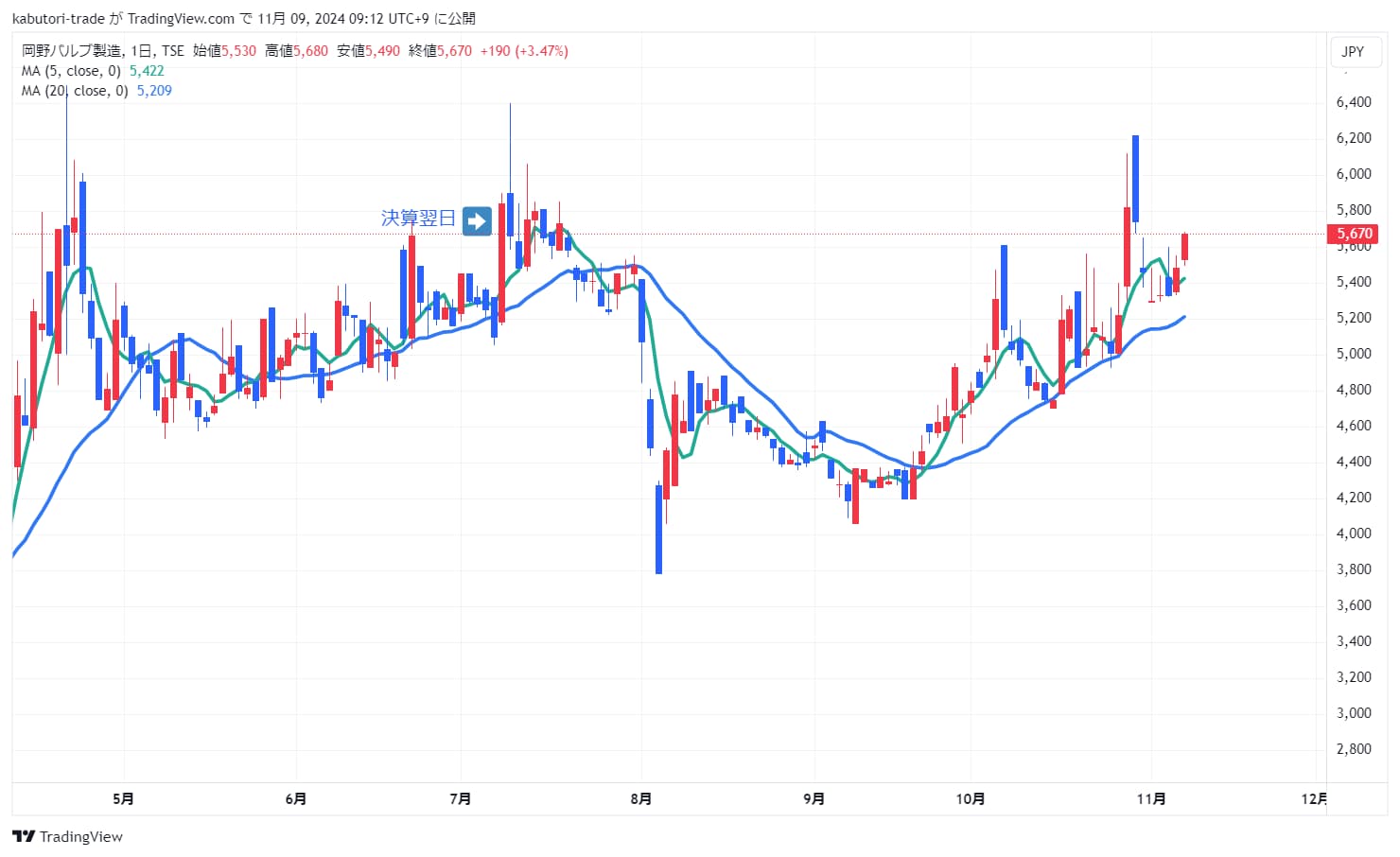Click the 4,000 price axis label

1354,533
